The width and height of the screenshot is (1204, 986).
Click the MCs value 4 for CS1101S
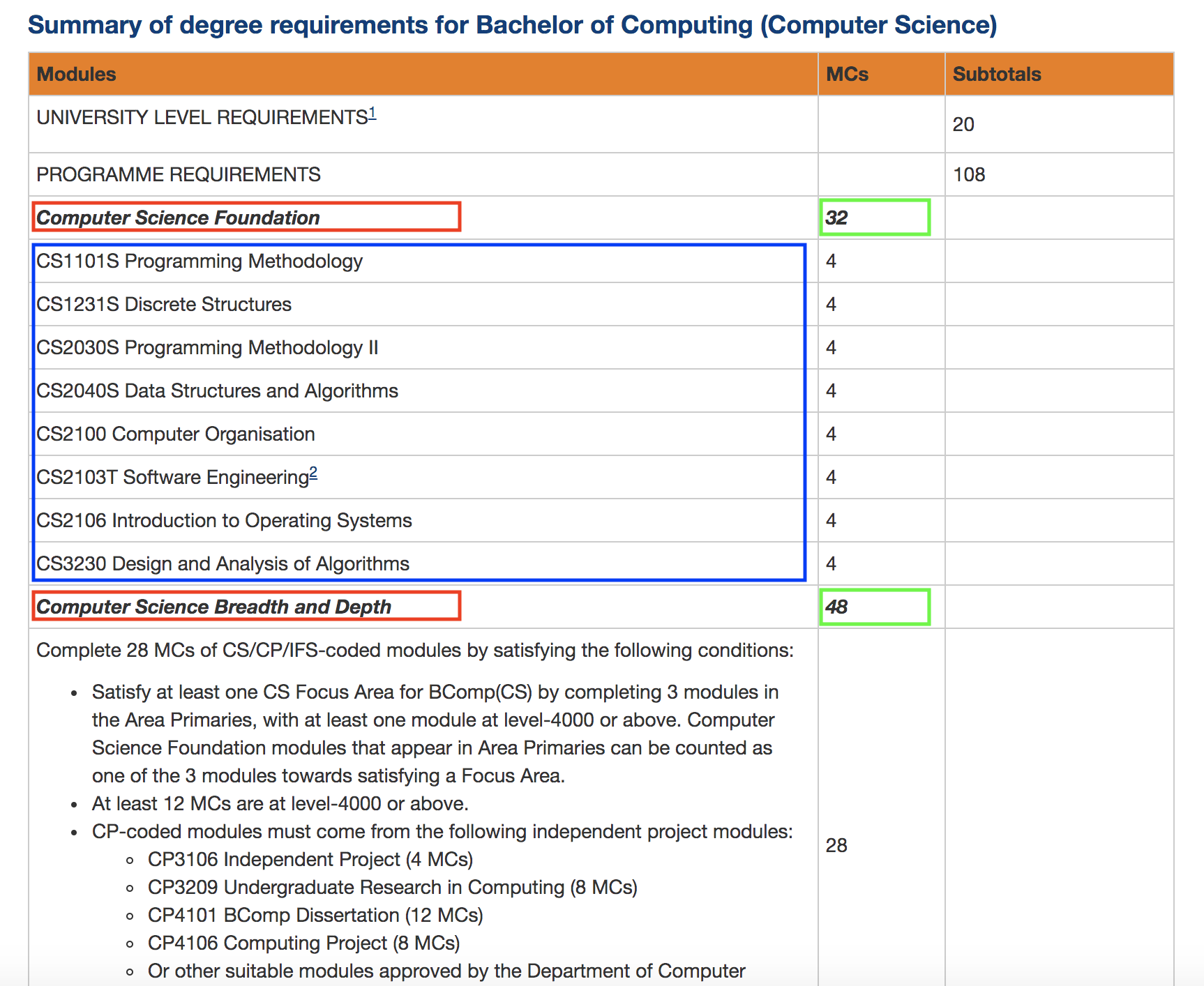[831, 261]
